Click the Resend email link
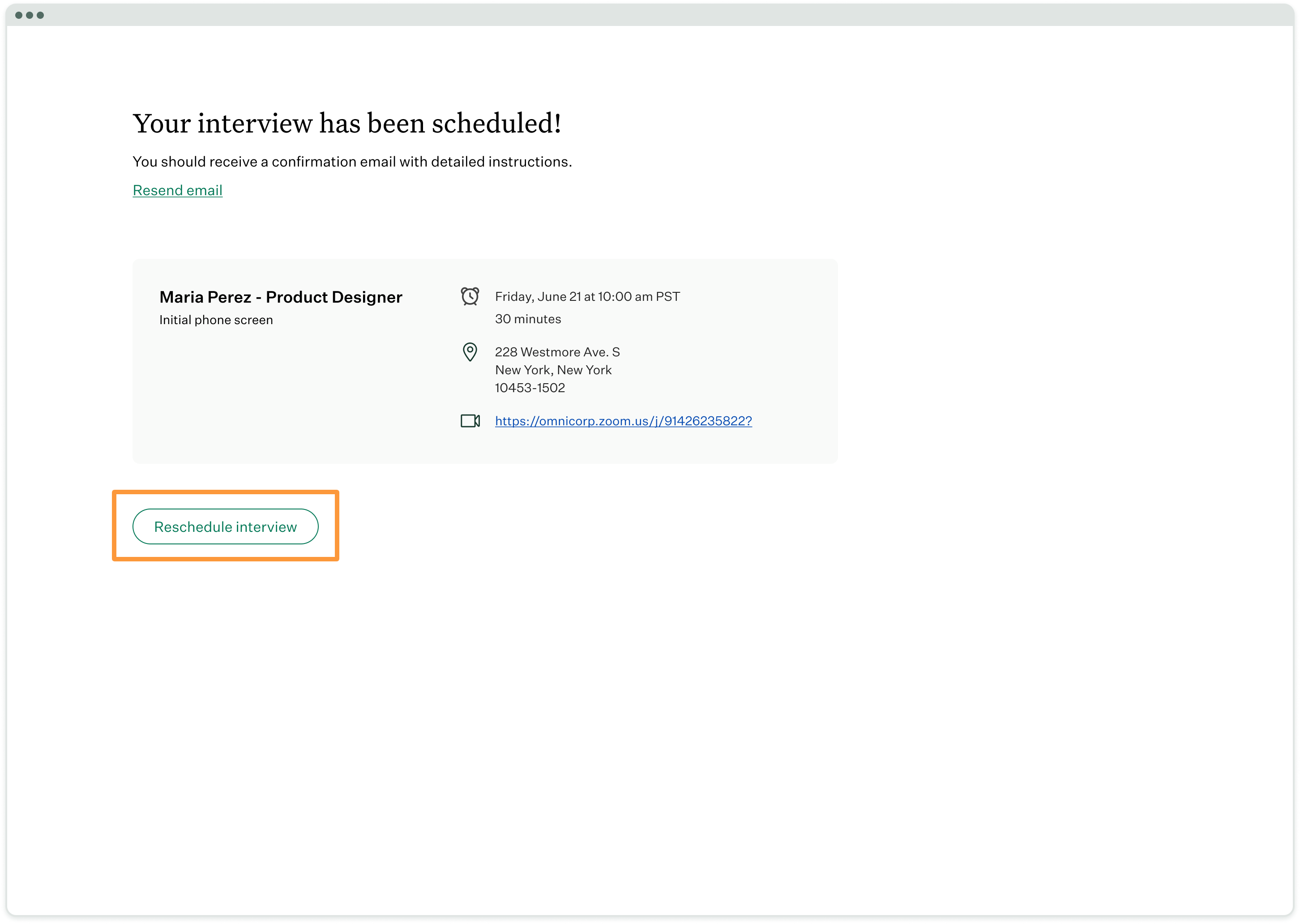Screen dimensions: 1300x924 (178, 191)
